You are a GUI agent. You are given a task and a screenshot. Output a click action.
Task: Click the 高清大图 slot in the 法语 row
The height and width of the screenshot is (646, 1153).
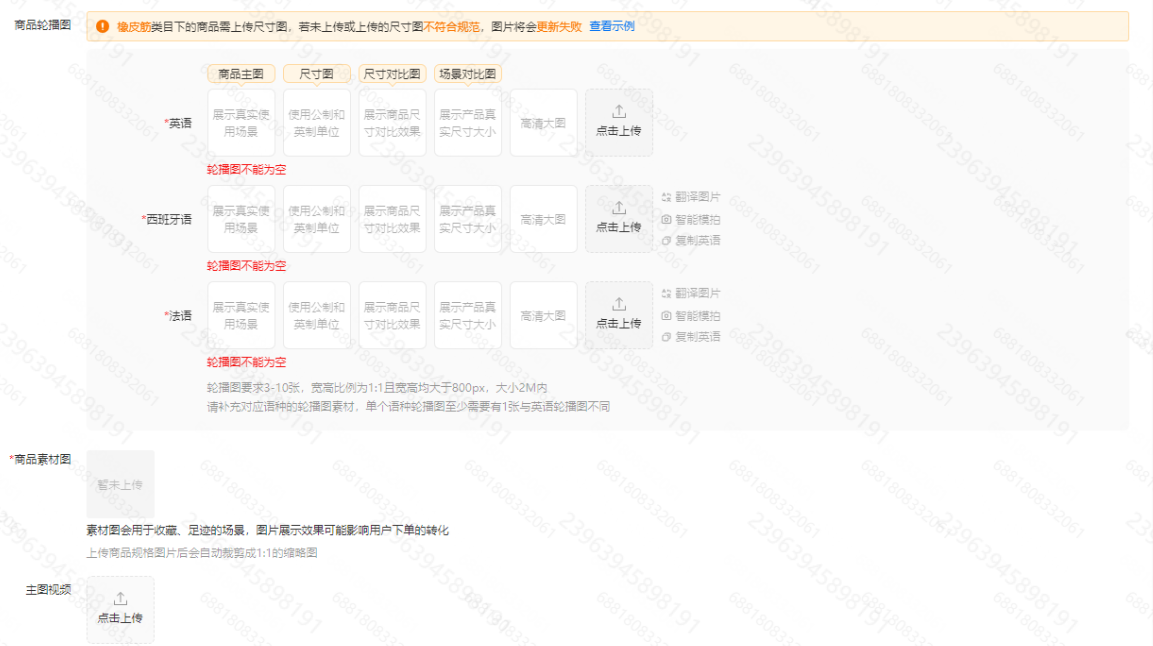coord(543,315)
